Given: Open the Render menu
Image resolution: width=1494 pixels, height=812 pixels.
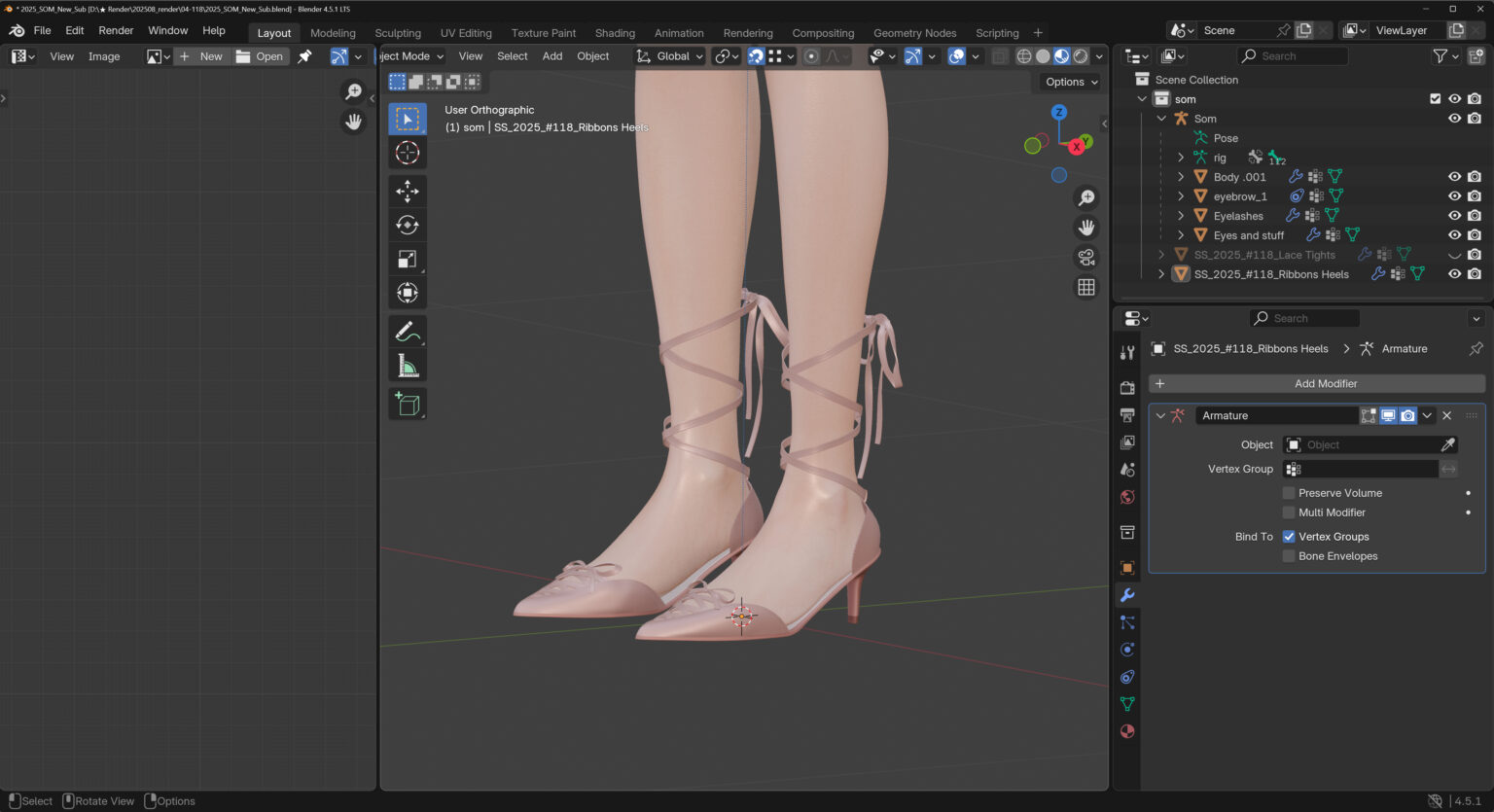Looking at the screenshot, I should tap(116, 31).
